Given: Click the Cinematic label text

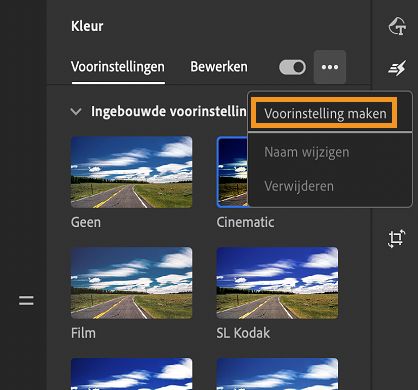Looking at the screenshot, I should point(246,222).
